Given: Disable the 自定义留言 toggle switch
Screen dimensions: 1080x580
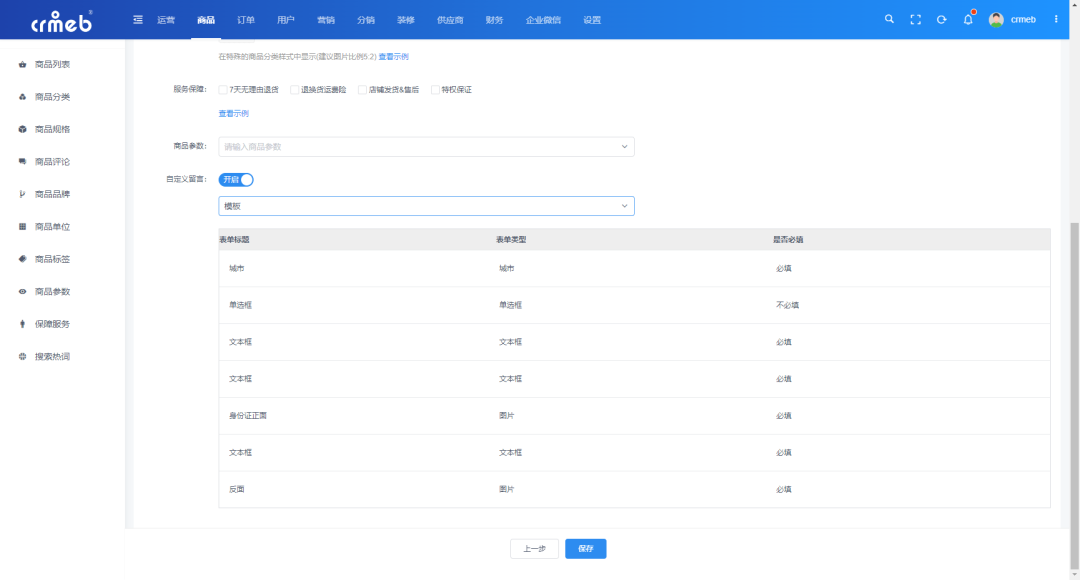Looking at the screenshot, I should coord(236,179).
